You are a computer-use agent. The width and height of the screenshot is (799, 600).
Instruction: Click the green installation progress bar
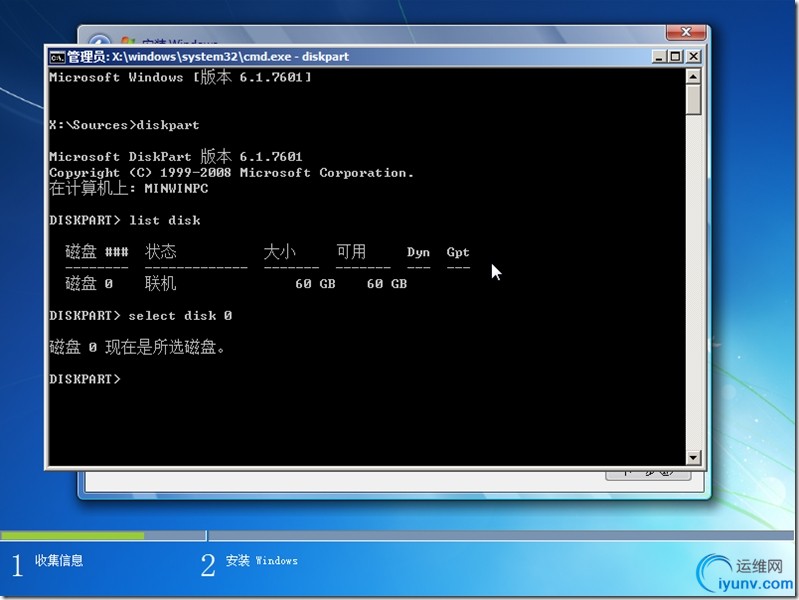click(72, 536)
